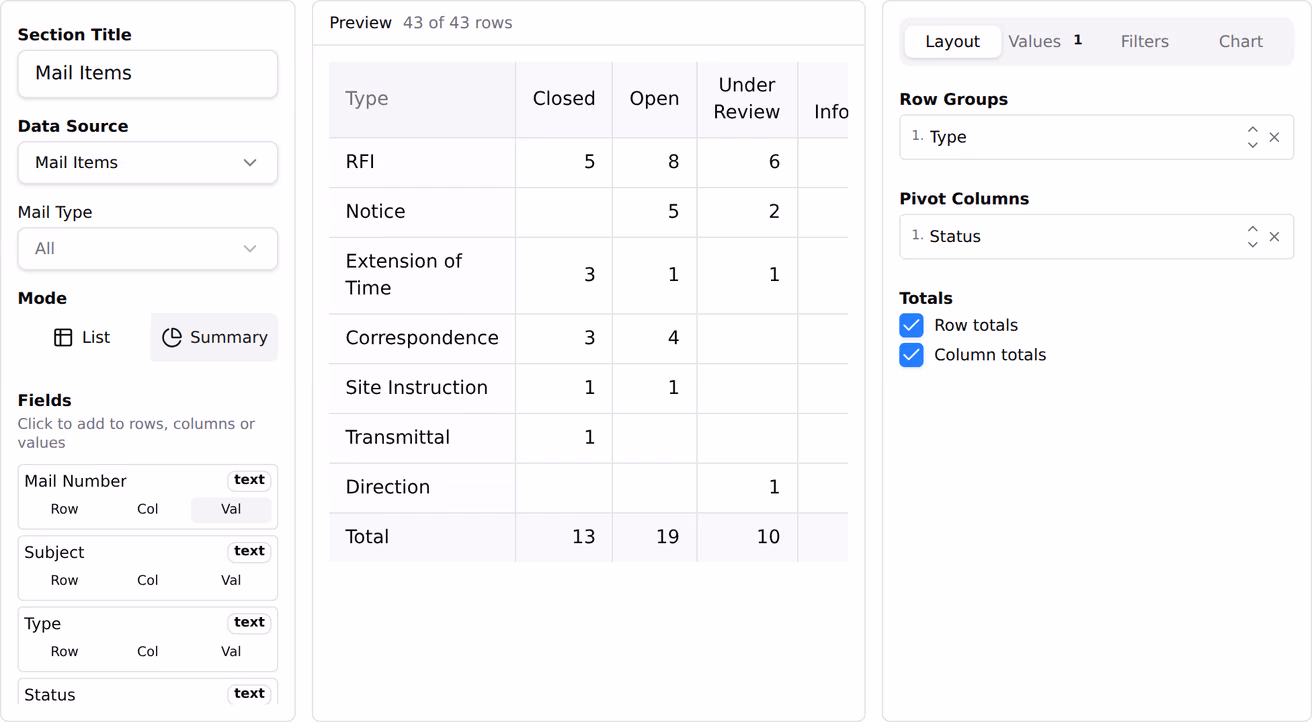Move Status pivot column down
This screenshot has width=1312, height=722.
click(1253, 244)
